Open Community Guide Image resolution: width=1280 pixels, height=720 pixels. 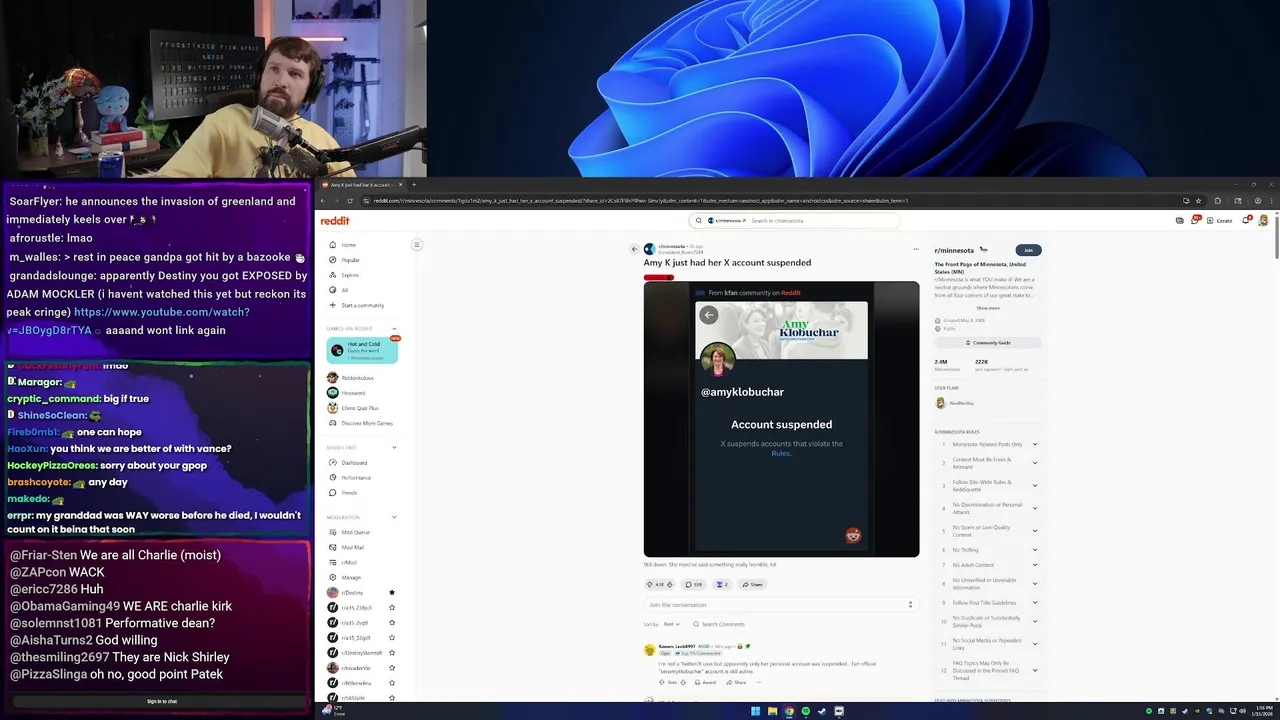(x=988, y=343)
